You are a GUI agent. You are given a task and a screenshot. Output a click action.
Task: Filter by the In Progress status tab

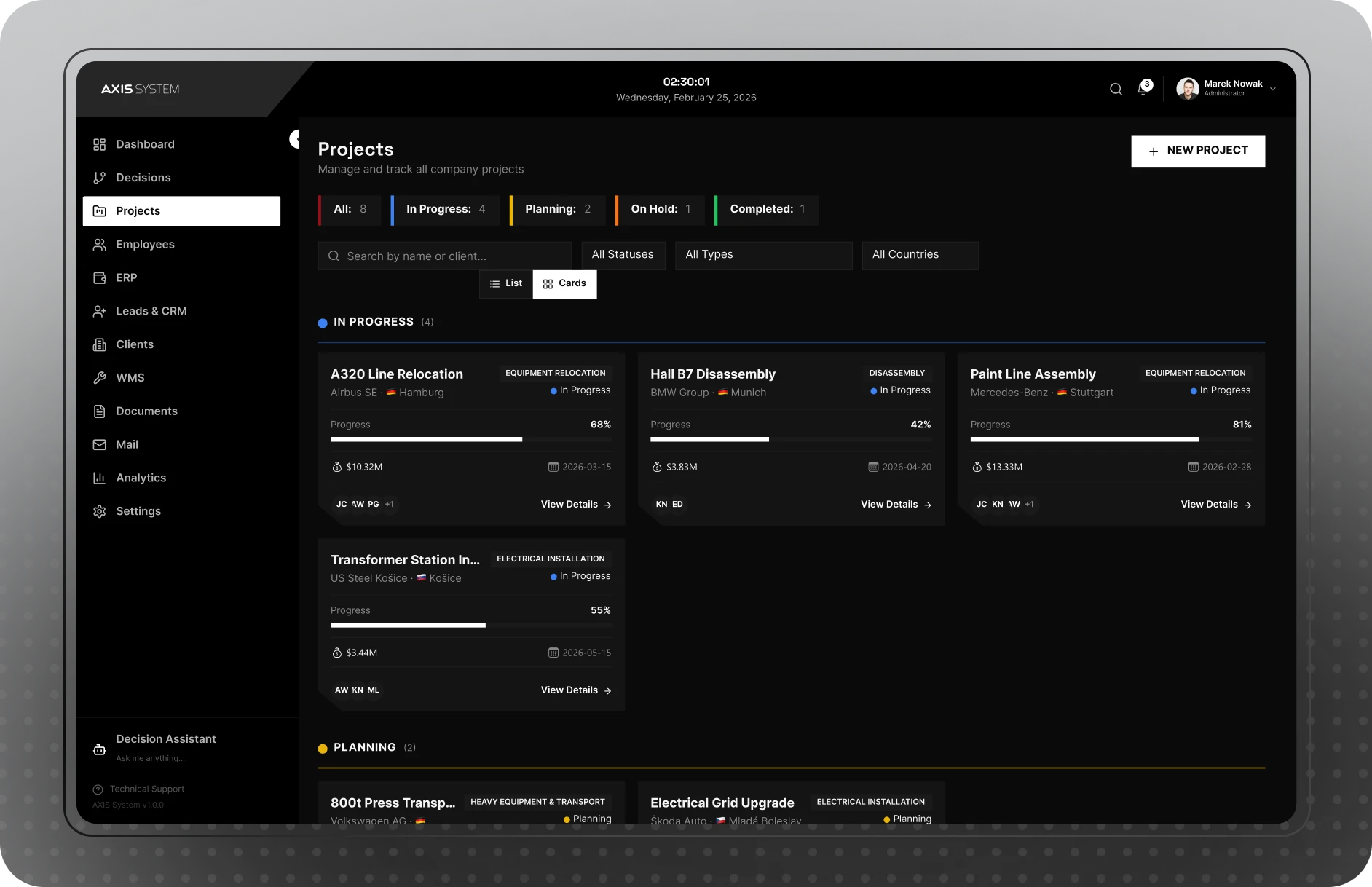pyautogui.click(x=445, y=210)
